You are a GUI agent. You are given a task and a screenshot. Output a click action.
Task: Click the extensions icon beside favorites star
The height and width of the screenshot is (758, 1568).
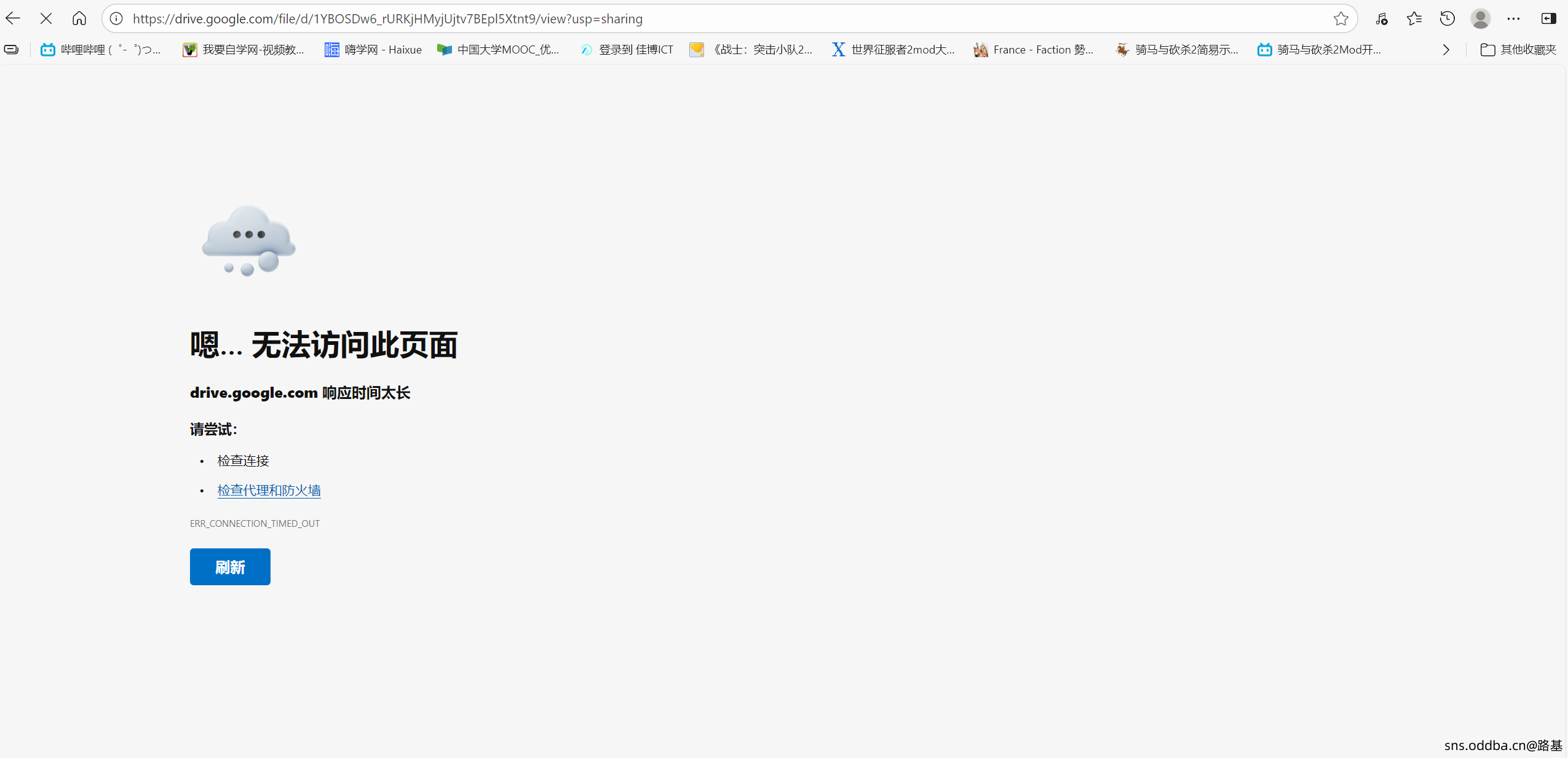[x=1382, y=18]
